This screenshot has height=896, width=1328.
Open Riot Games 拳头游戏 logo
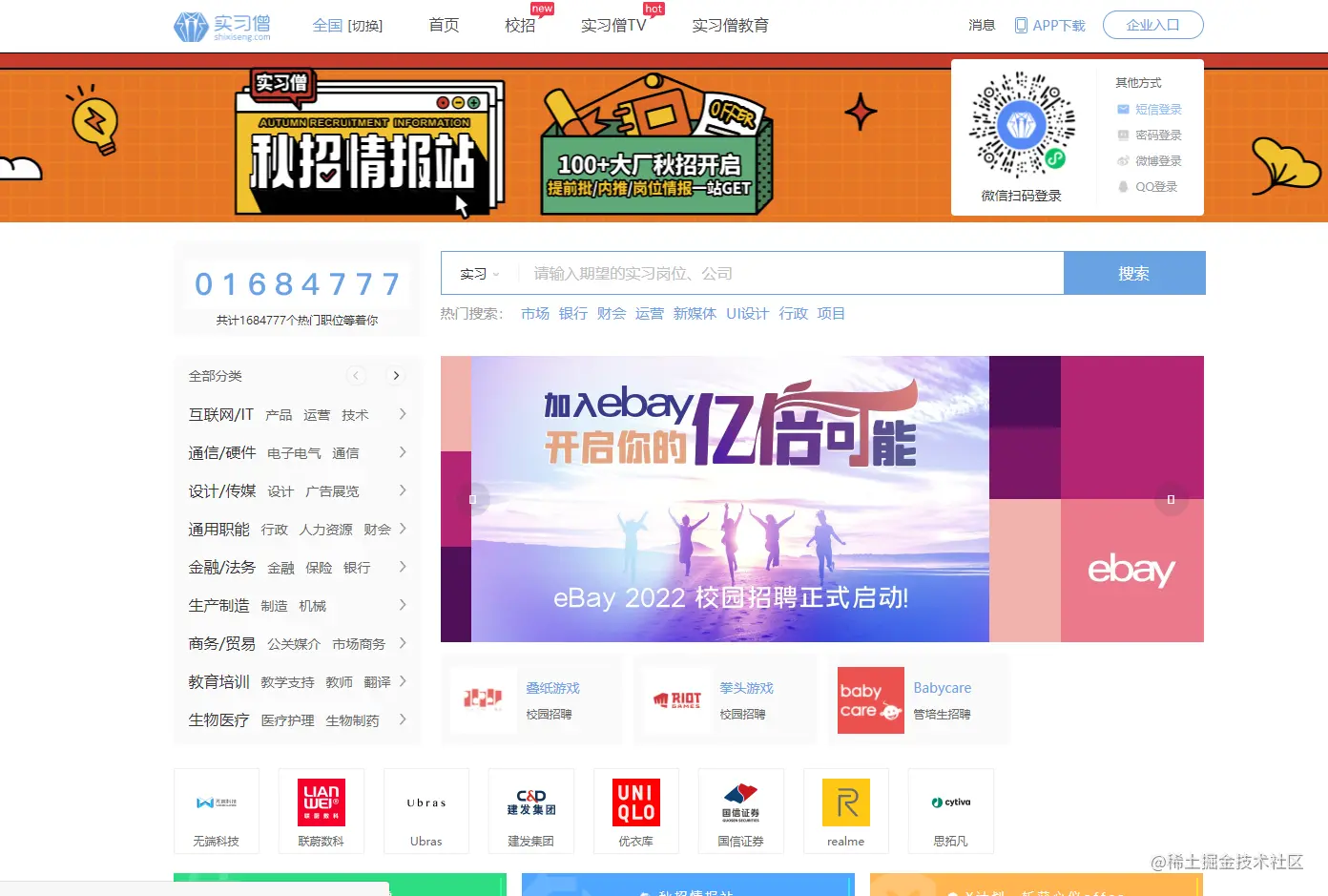click(676, 699)
